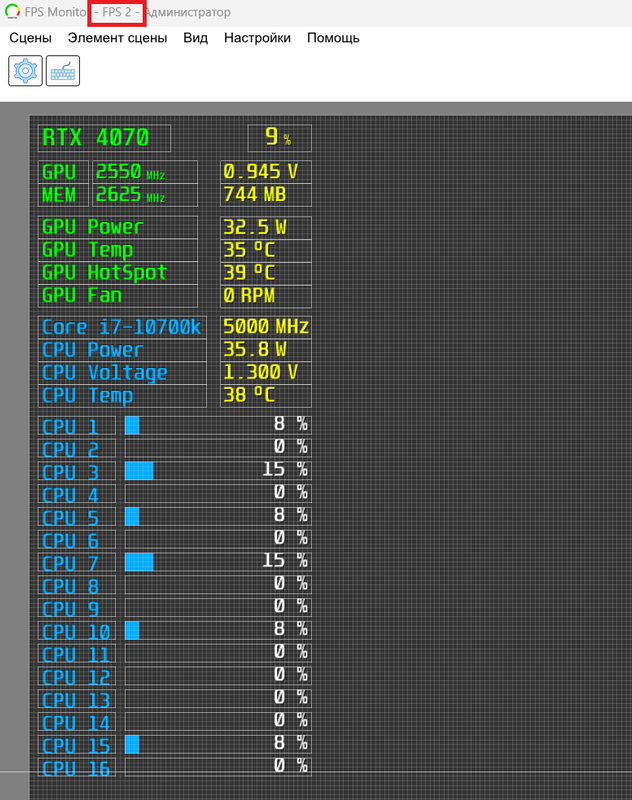
Task: Select the CPU 16 0 % value
Action: click(291, 766)
